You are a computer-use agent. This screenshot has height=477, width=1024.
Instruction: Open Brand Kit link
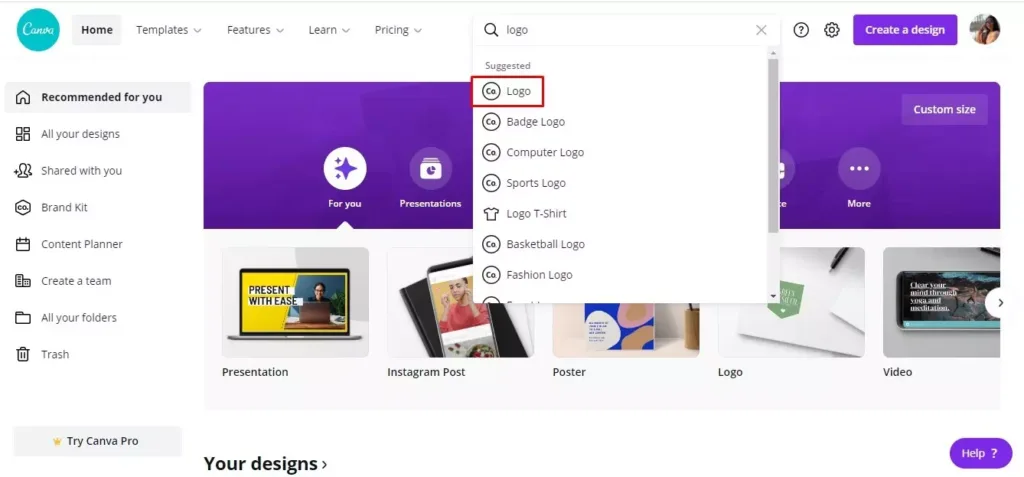[64, 207]
